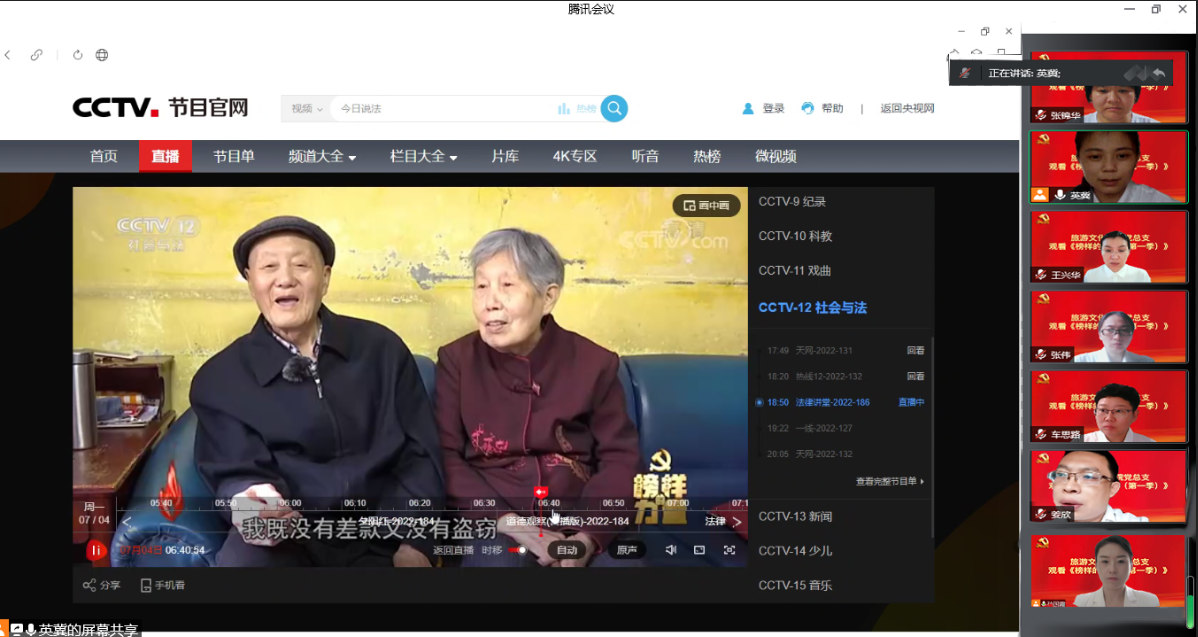1198x637 pixels.
Task: Open the 视频 search type dropdown
Action: coord(307,108)
